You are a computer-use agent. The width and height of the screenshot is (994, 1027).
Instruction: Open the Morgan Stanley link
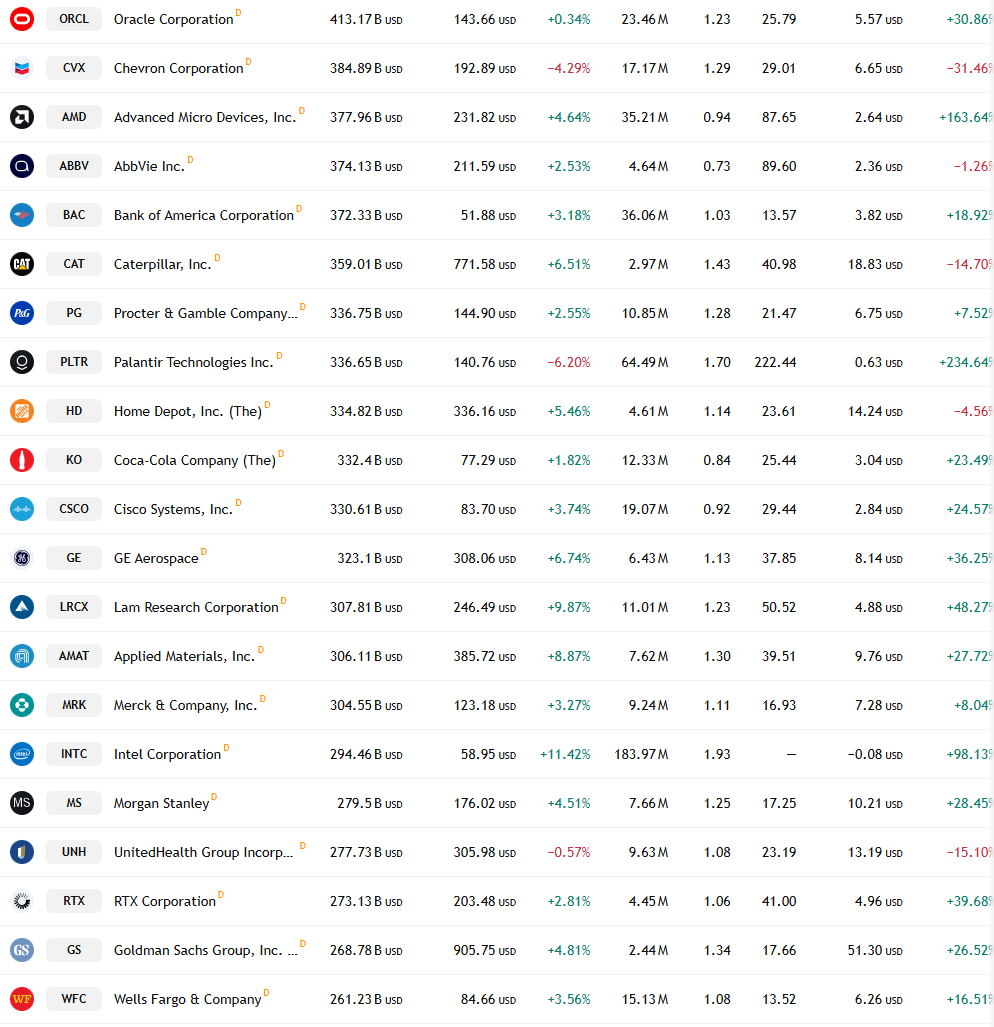tap(162, 804)
